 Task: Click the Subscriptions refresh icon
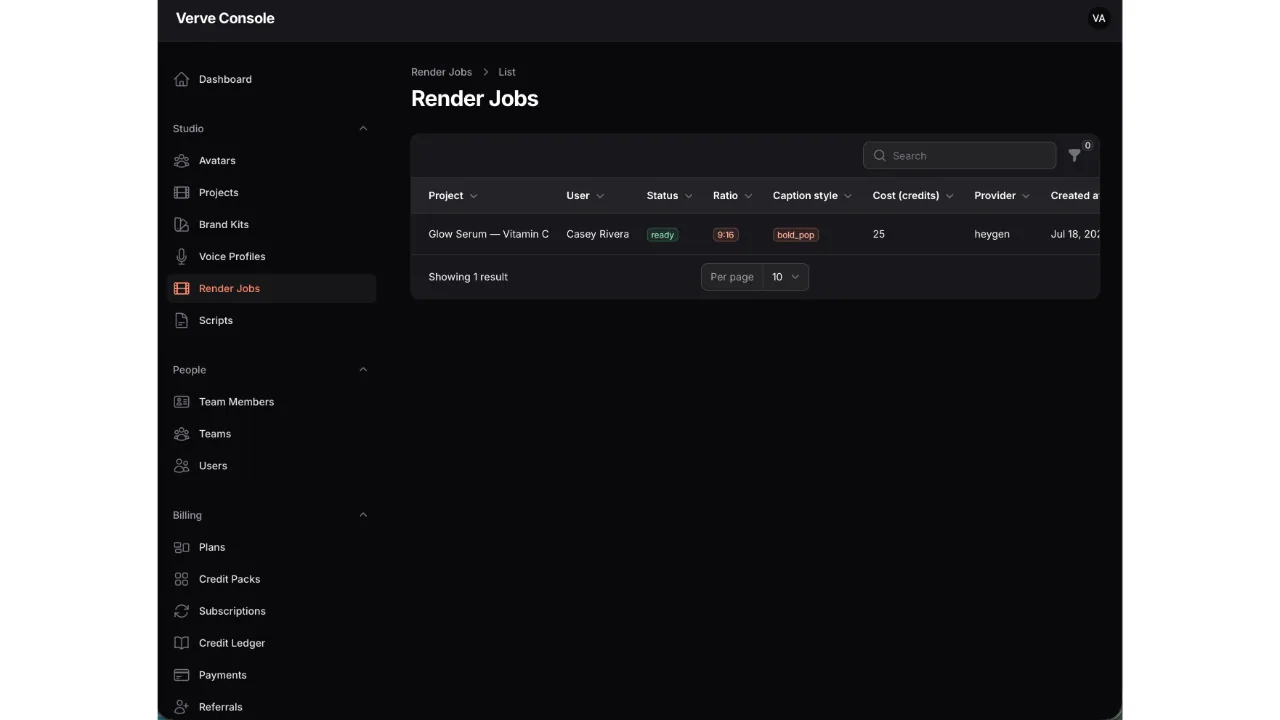click(x=181, y=611)
